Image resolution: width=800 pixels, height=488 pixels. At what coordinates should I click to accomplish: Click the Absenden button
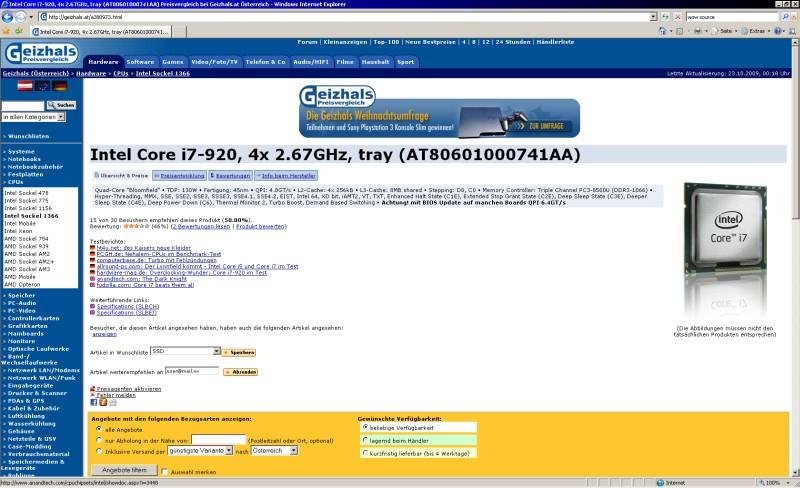point(241,372)
